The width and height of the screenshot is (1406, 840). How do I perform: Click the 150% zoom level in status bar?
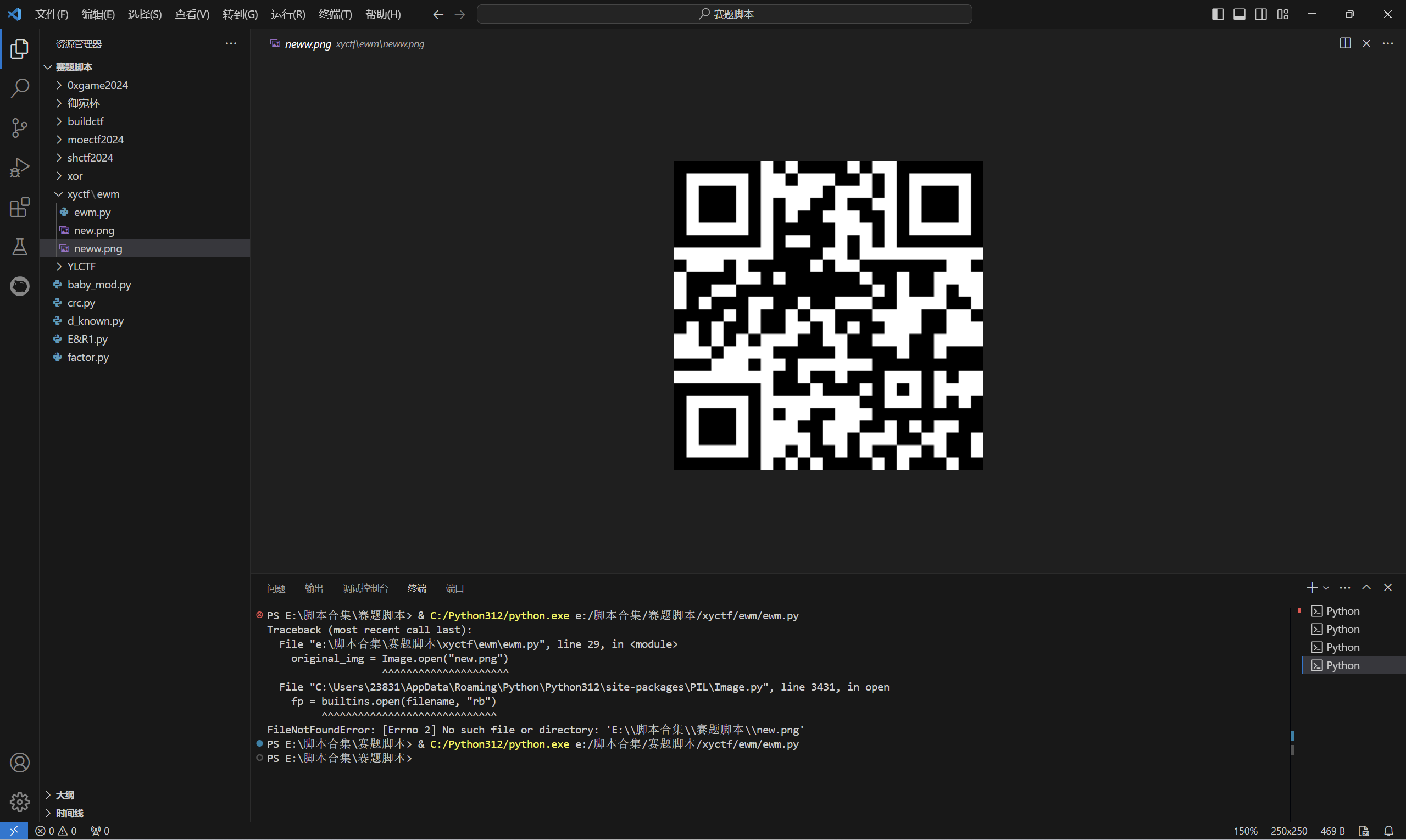point(1245,831)
